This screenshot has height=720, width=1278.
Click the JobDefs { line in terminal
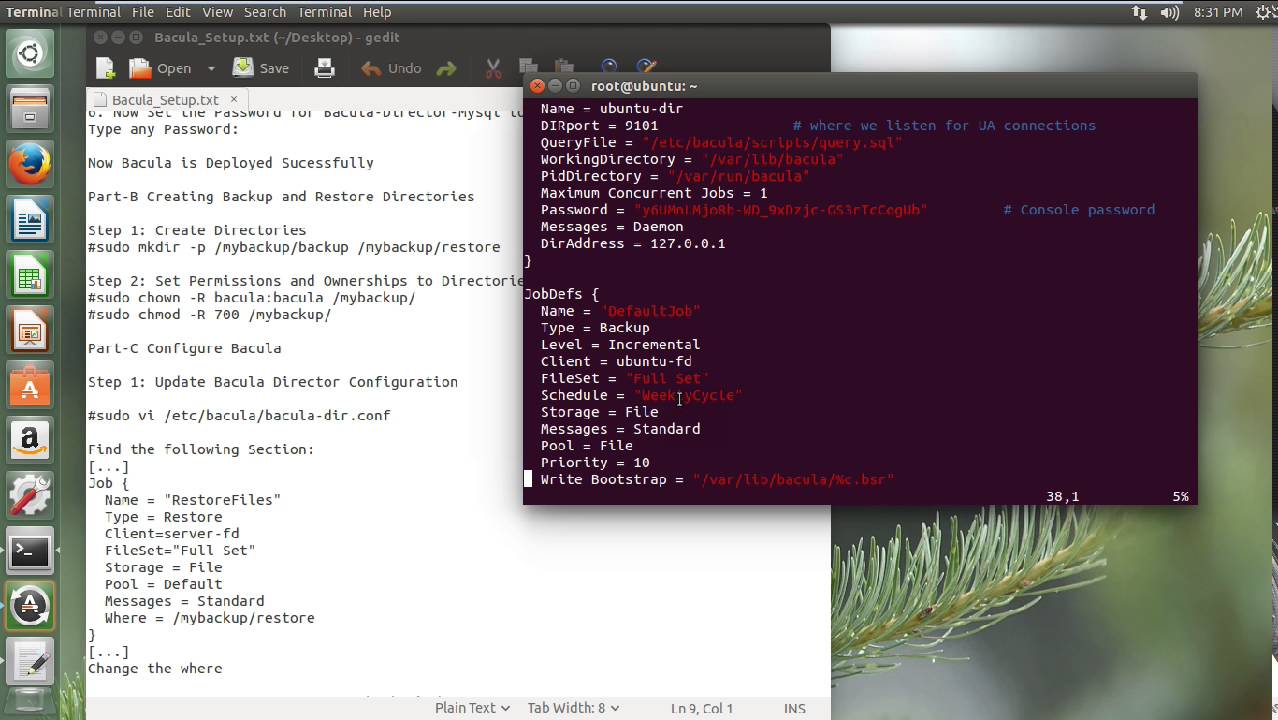(x=561, y=294)
